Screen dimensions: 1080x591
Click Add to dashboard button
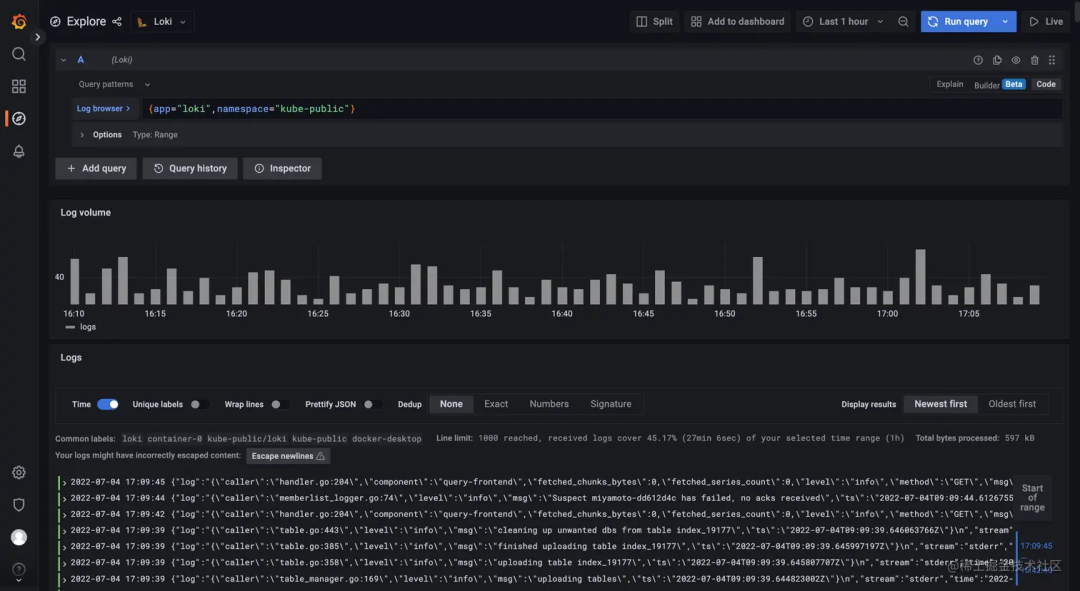pos(738,21)
